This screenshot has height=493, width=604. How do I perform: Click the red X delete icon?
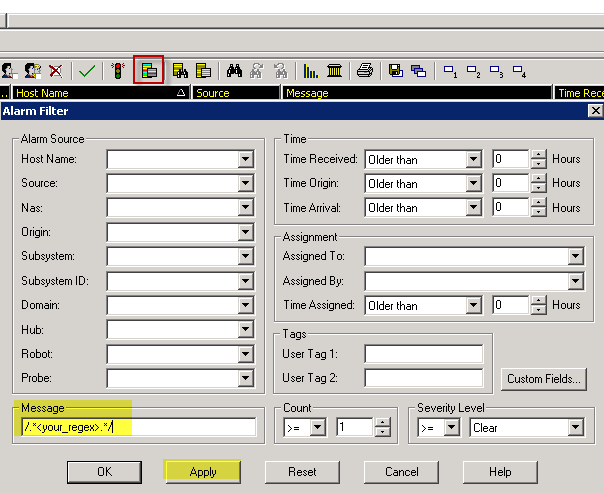pyautogui.click(x=56, y=71)
